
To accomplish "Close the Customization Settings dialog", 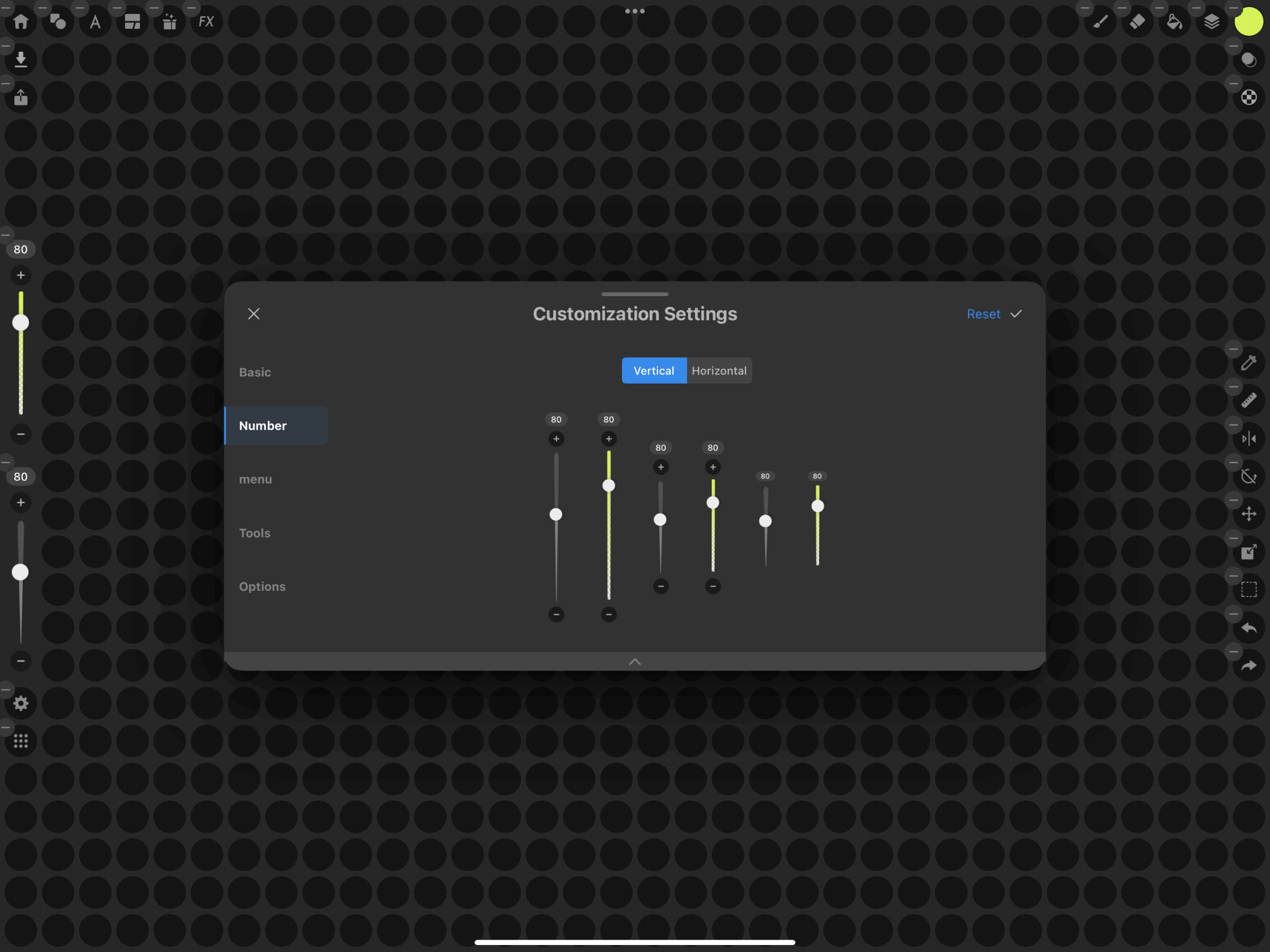I will pyautogui.click(x=254, y=314).
